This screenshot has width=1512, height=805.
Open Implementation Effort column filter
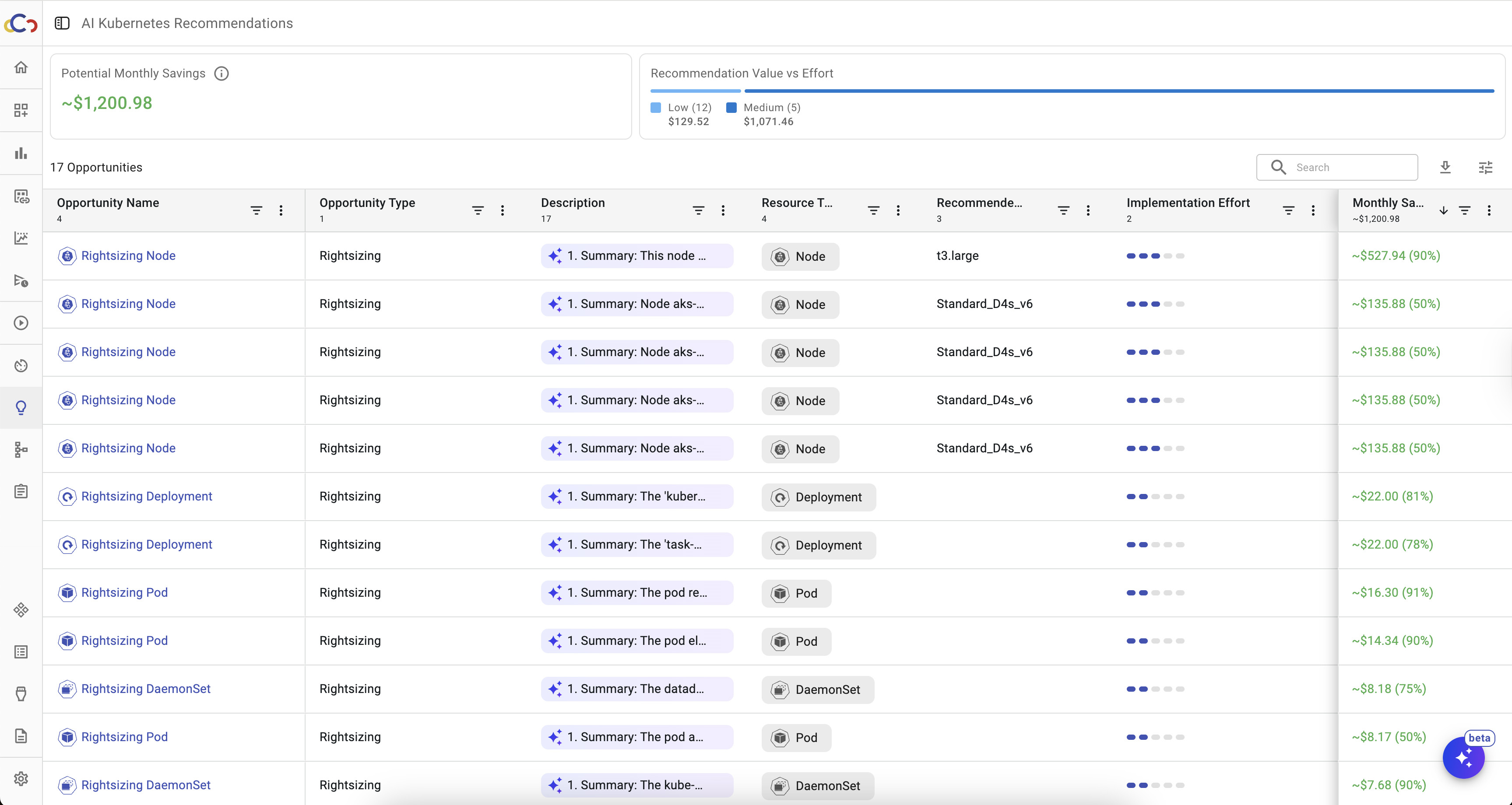point(1288,210)
